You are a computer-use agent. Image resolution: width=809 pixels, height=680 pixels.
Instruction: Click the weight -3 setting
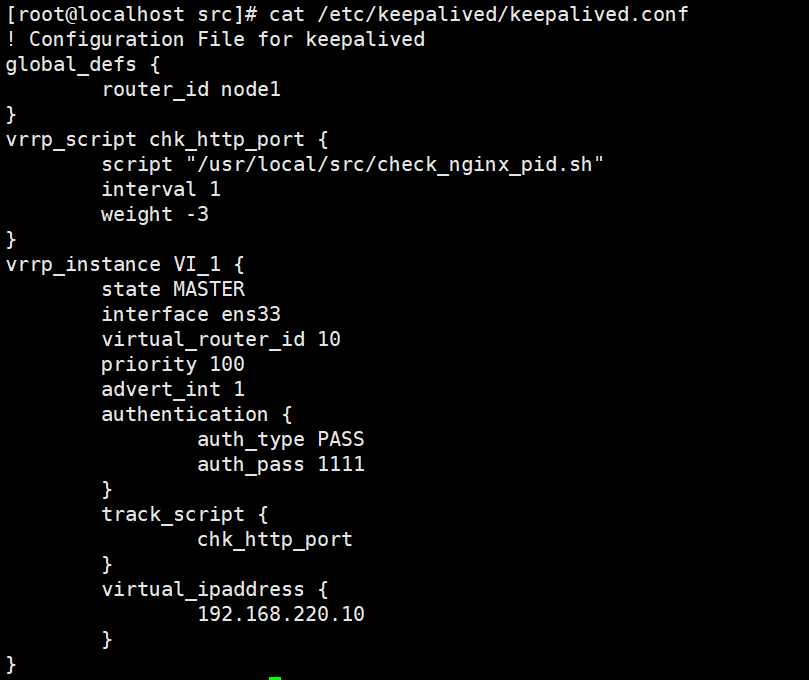click(x=155, y=215)
